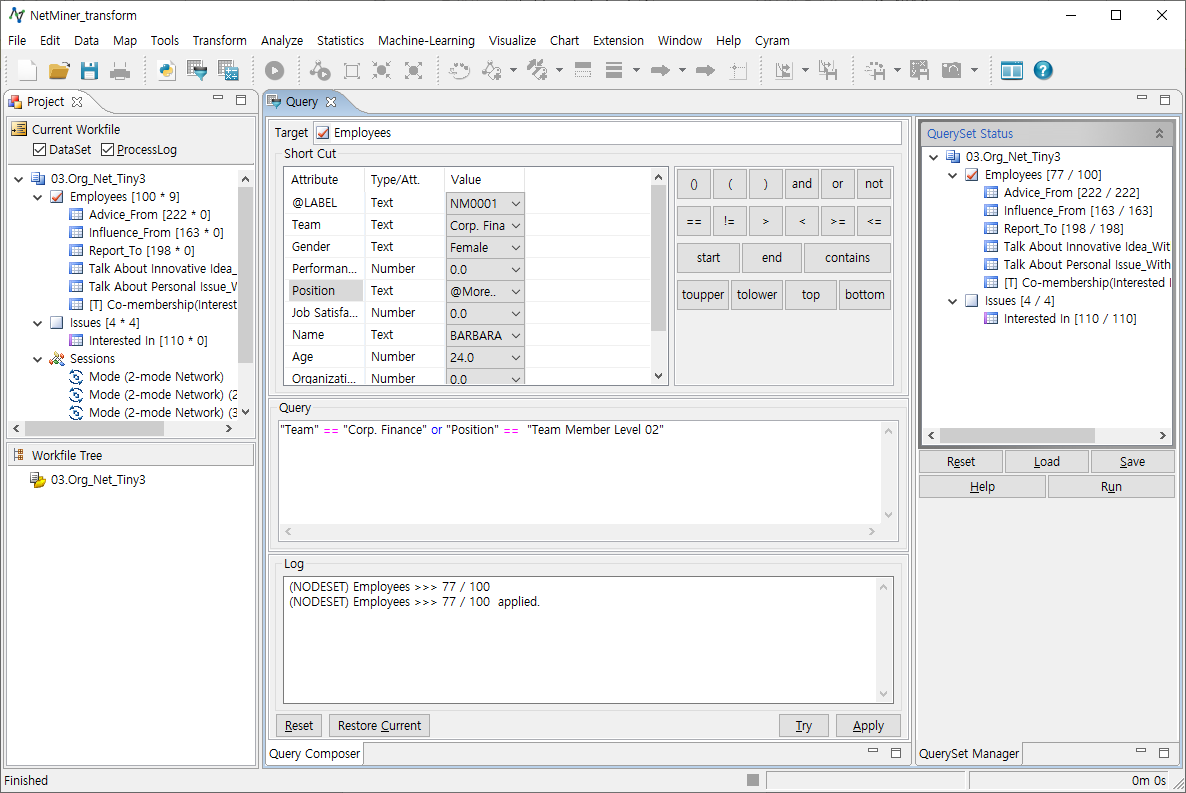This screenshot has height=793, width=1186.
Task: Click the Print toolbar icon
Action: 120,71
